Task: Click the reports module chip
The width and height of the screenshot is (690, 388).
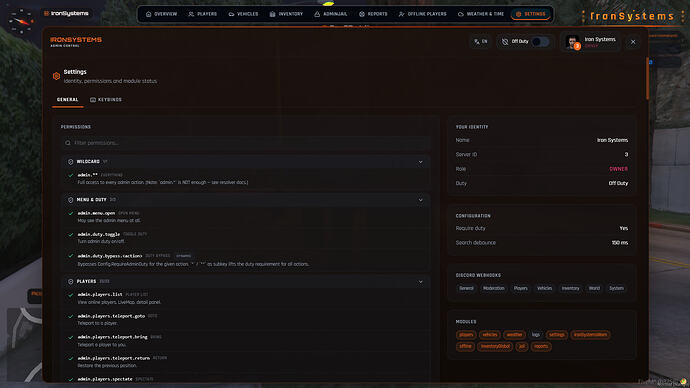Action: pos(541,347)
